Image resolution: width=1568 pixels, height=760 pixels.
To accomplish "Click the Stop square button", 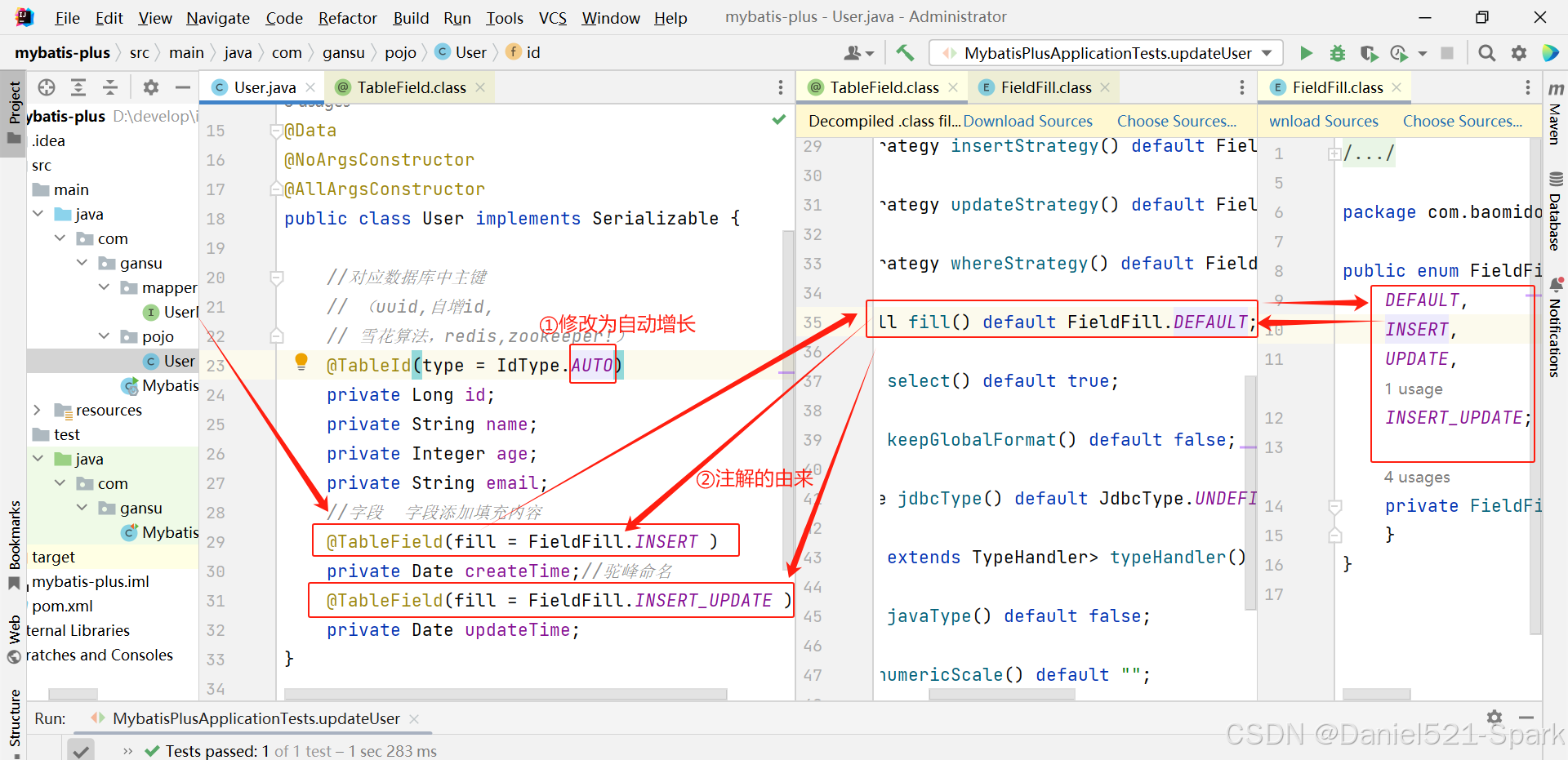I will (1447, 53).
